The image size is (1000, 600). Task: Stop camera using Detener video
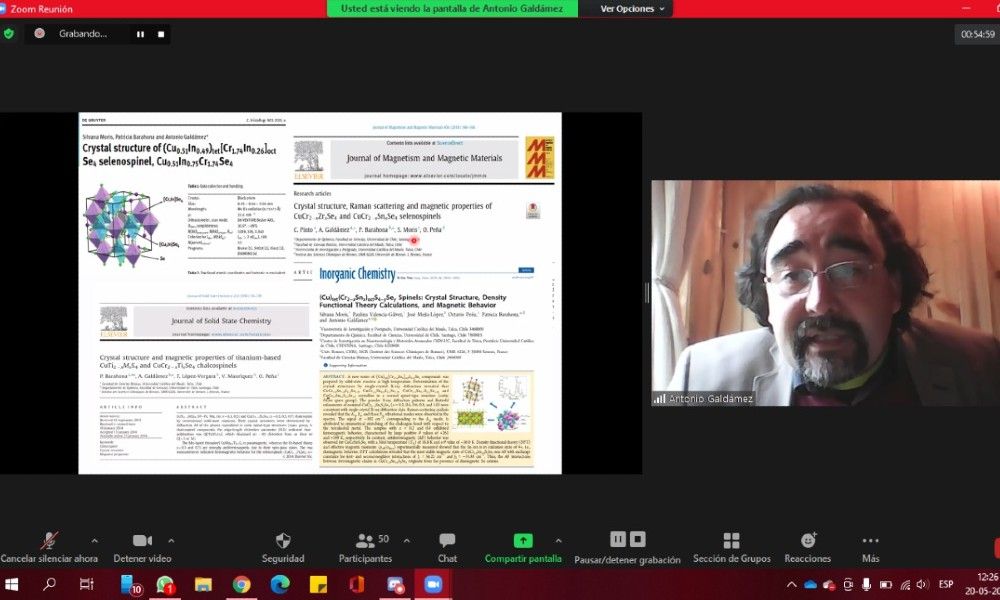point(142,541)
